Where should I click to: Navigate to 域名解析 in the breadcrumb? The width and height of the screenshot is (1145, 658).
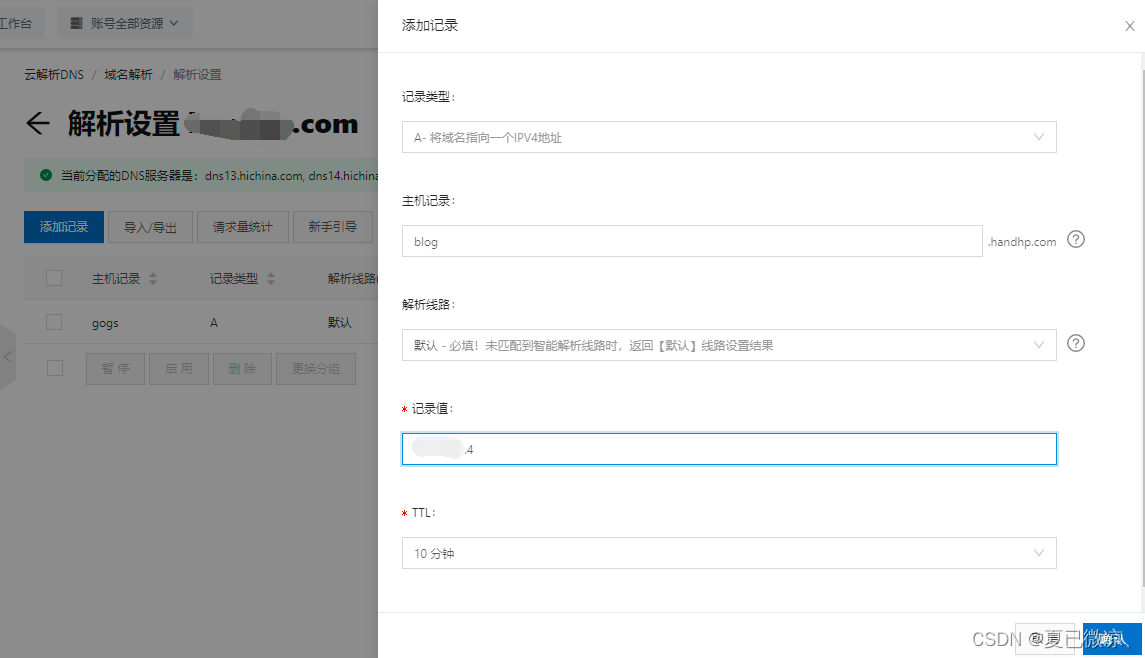pyautogui.click(x=127, y=74)
